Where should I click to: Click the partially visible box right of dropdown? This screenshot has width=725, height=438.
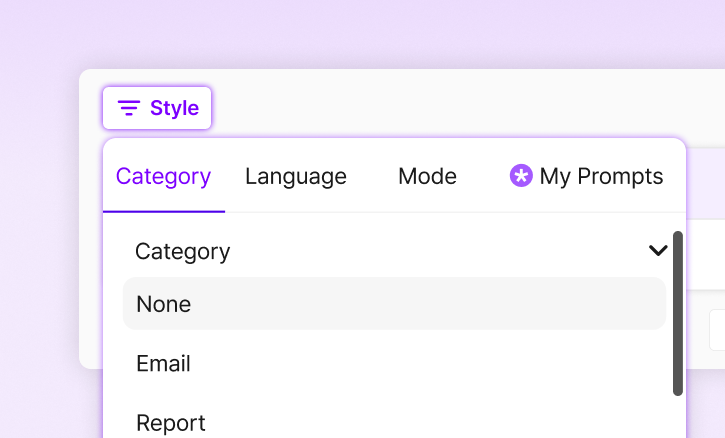(717, 330)
